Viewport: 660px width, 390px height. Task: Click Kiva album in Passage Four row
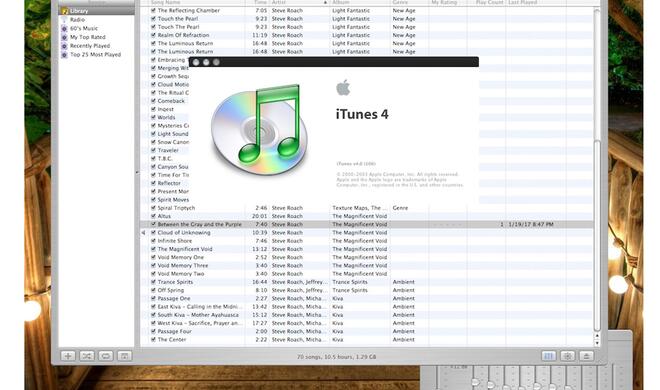338,332
